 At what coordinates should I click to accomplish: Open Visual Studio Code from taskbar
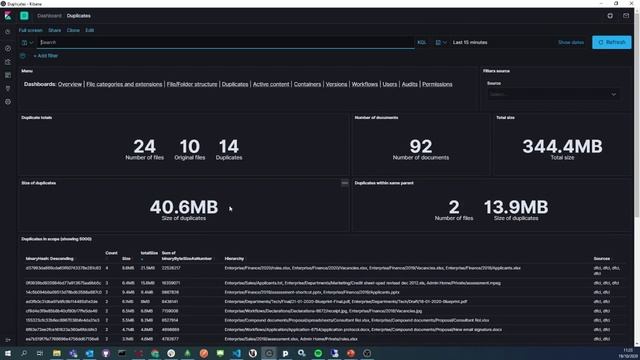tap(236, 353)
